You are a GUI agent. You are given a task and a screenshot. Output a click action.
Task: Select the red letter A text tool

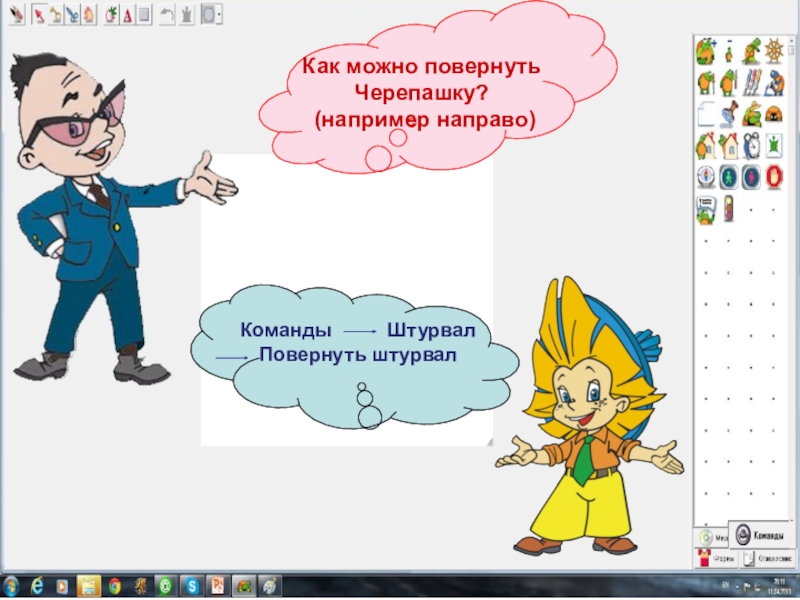(x=128, y=15)
